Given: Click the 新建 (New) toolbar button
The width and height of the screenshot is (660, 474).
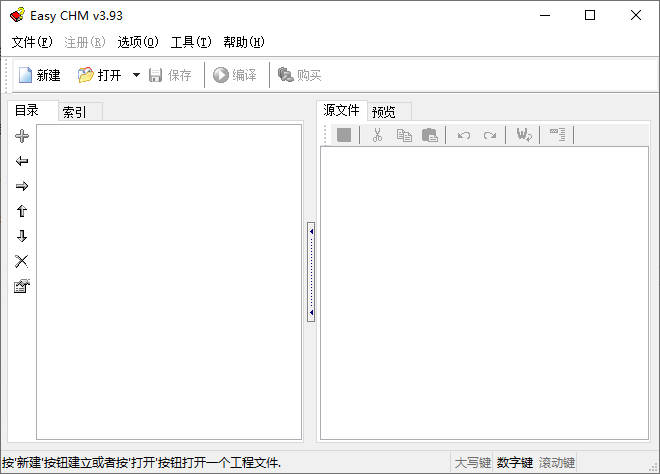Looking at the screenshot, I should point(40,76).
